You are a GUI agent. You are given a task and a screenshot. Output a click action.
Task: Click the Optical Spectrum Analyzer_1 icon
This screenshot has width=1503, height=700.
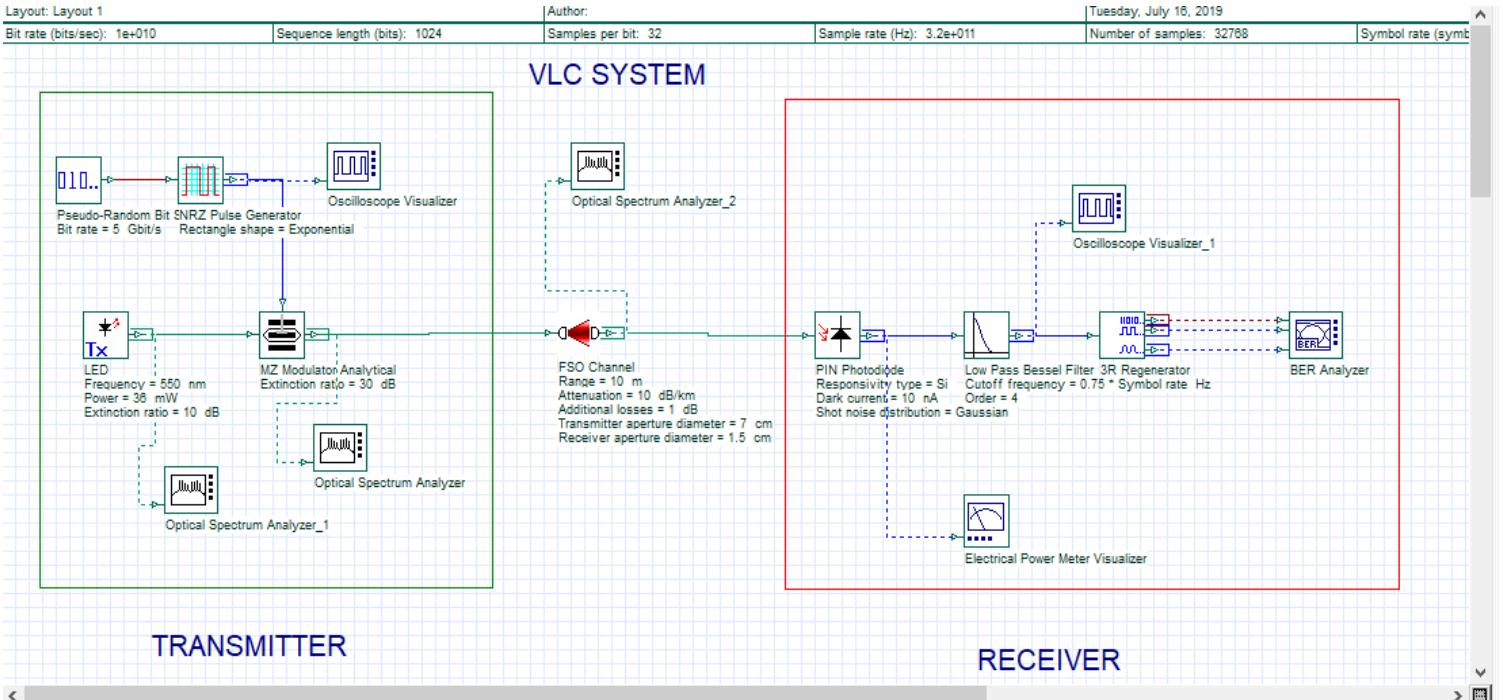191,489
